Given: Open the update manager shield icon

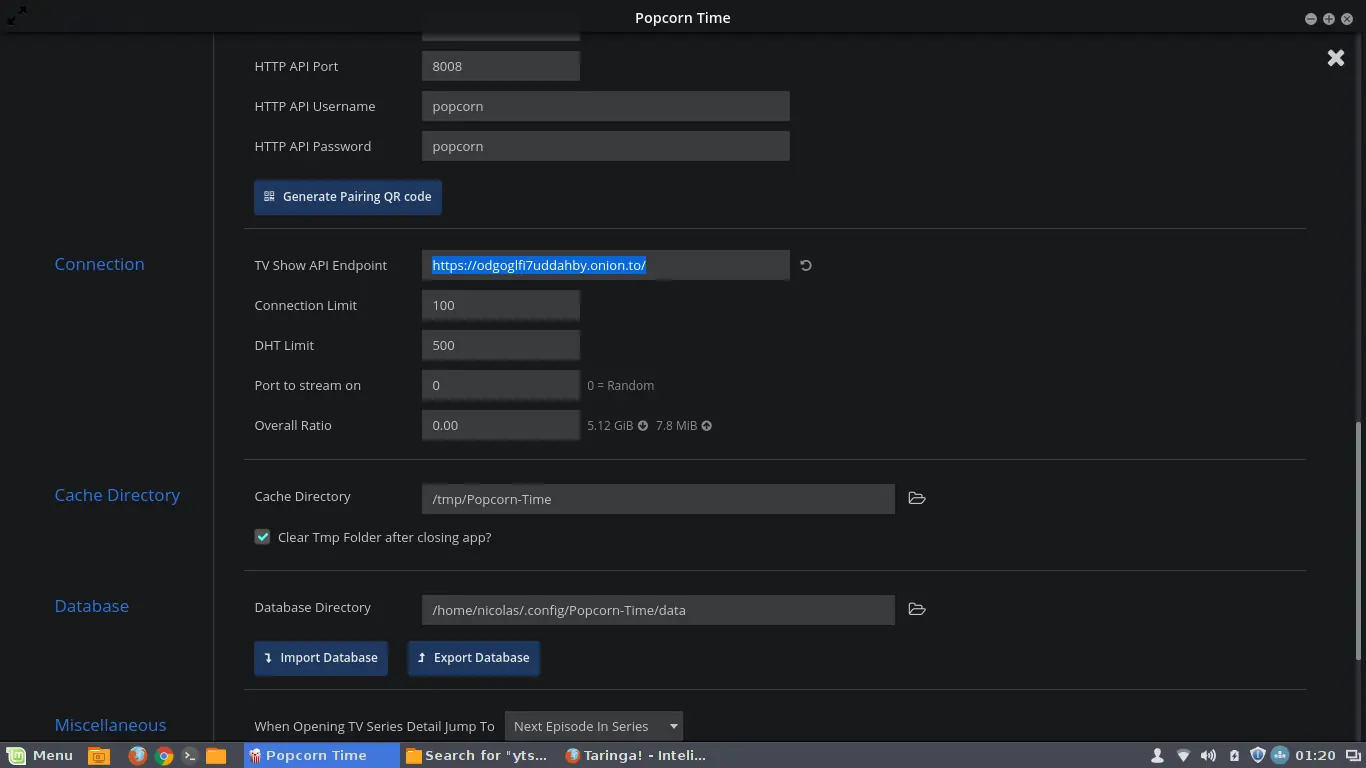Looking at the screenshot, I should 1258,756.
